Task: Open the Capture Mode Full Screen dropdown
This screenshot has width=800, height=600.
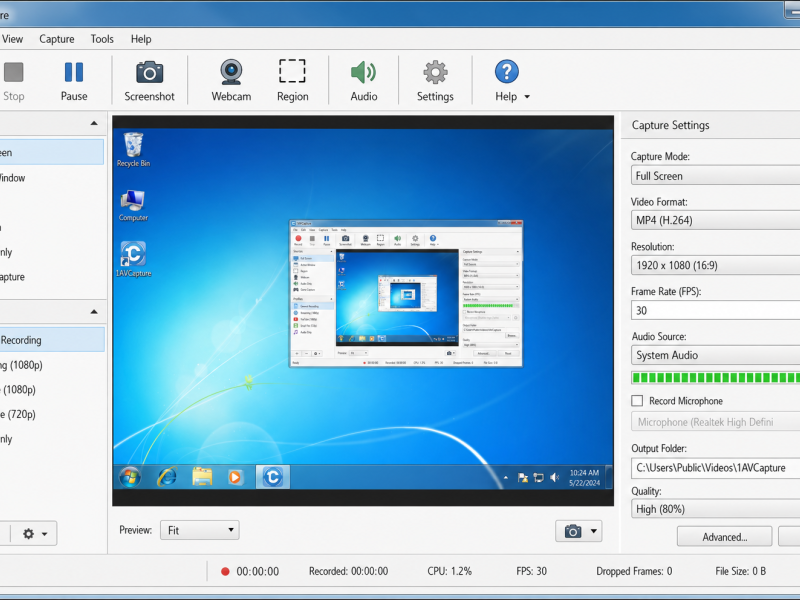Action: click(715, 176)
